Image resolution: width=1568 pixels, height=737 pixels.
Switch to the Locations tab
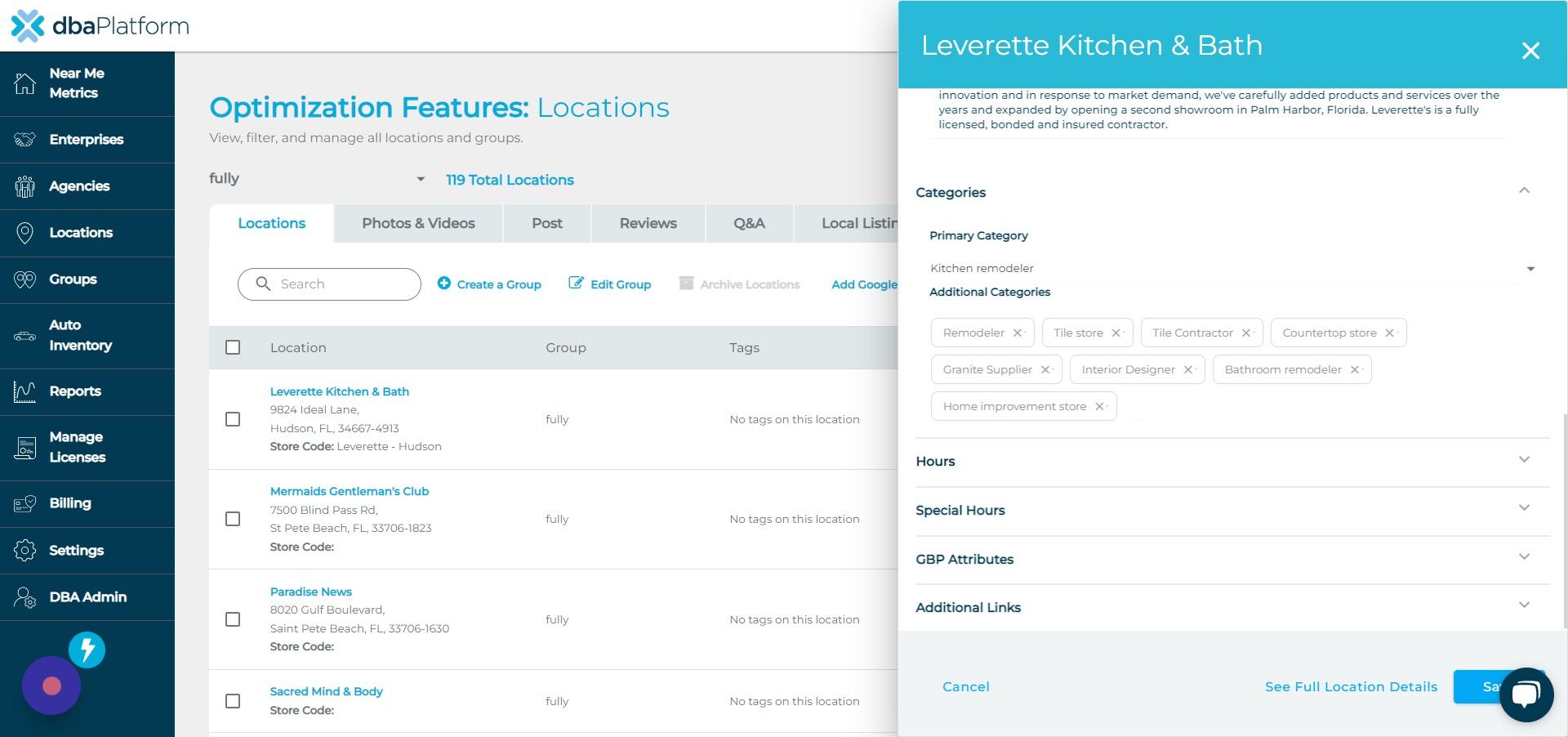[271, 223]
